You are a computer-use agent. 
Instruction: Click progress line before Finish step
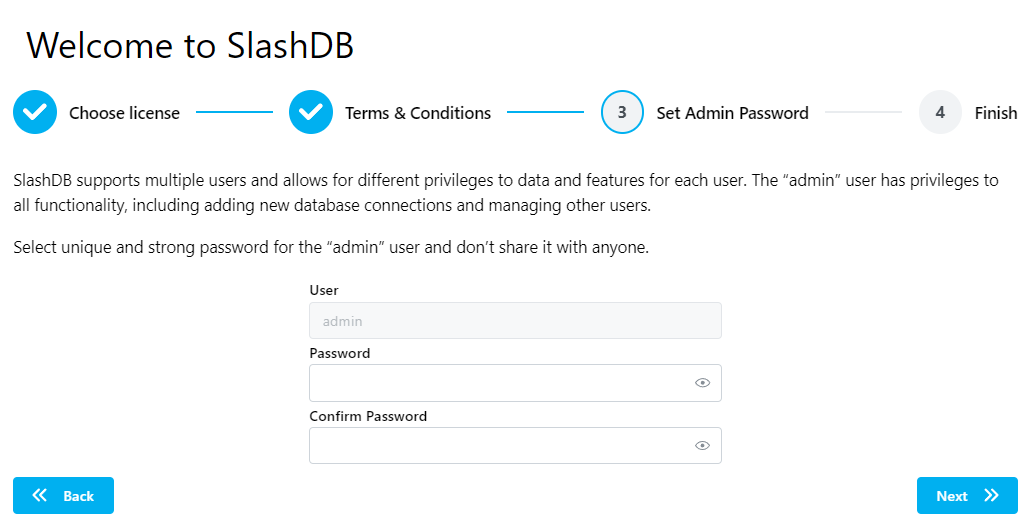[x=863, y=113]
